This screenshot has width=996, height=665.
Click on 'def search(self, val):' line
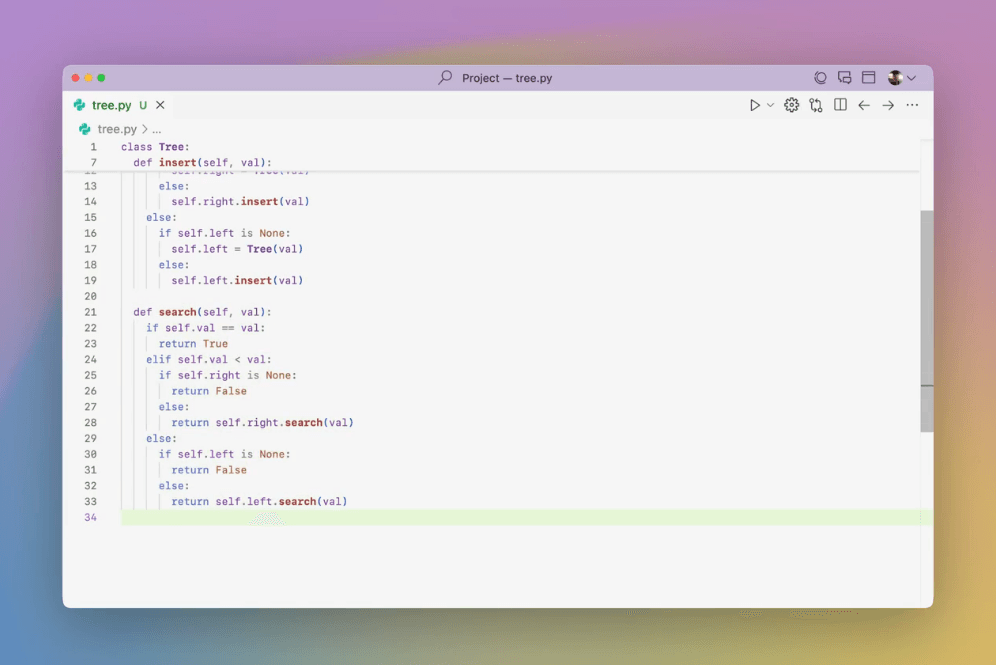point(202,312)
